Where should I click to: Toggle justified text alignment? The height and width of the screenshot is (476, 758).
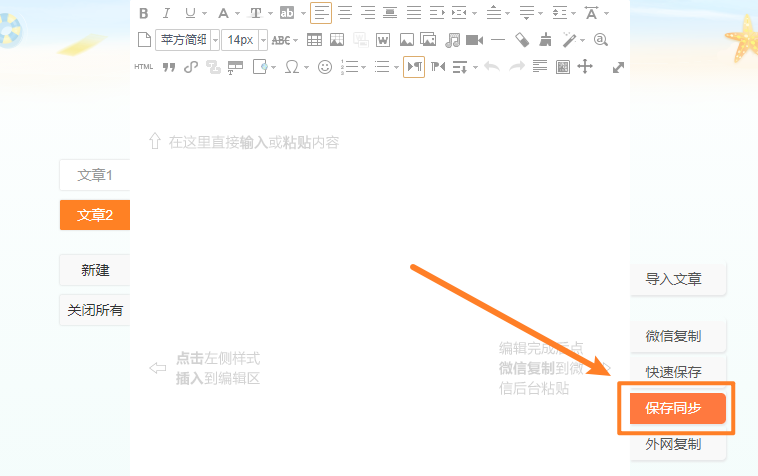click(x=413, y=13)
